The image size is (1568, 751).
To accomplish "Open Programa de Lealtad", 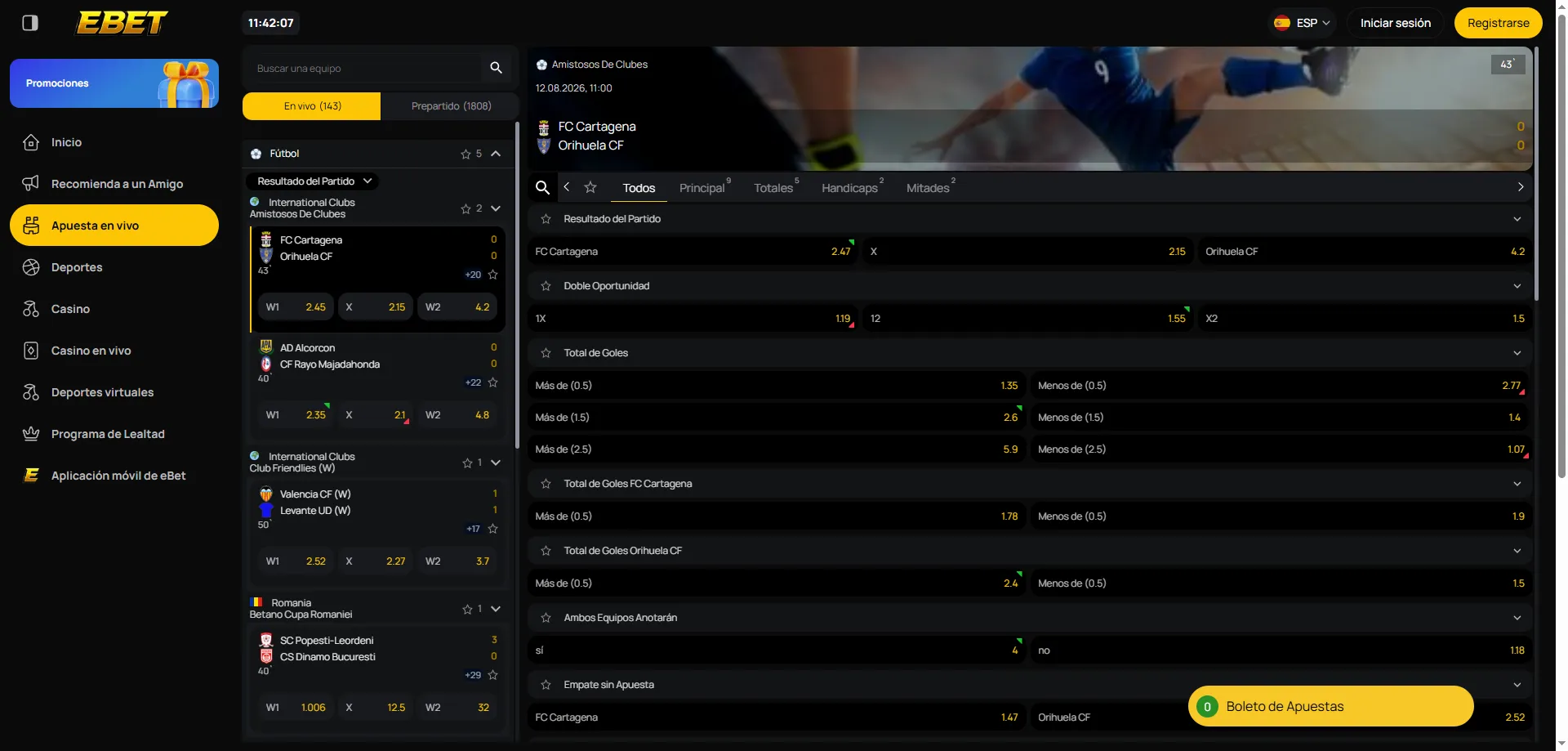I will pyautogui.click(x=114, y=434).
